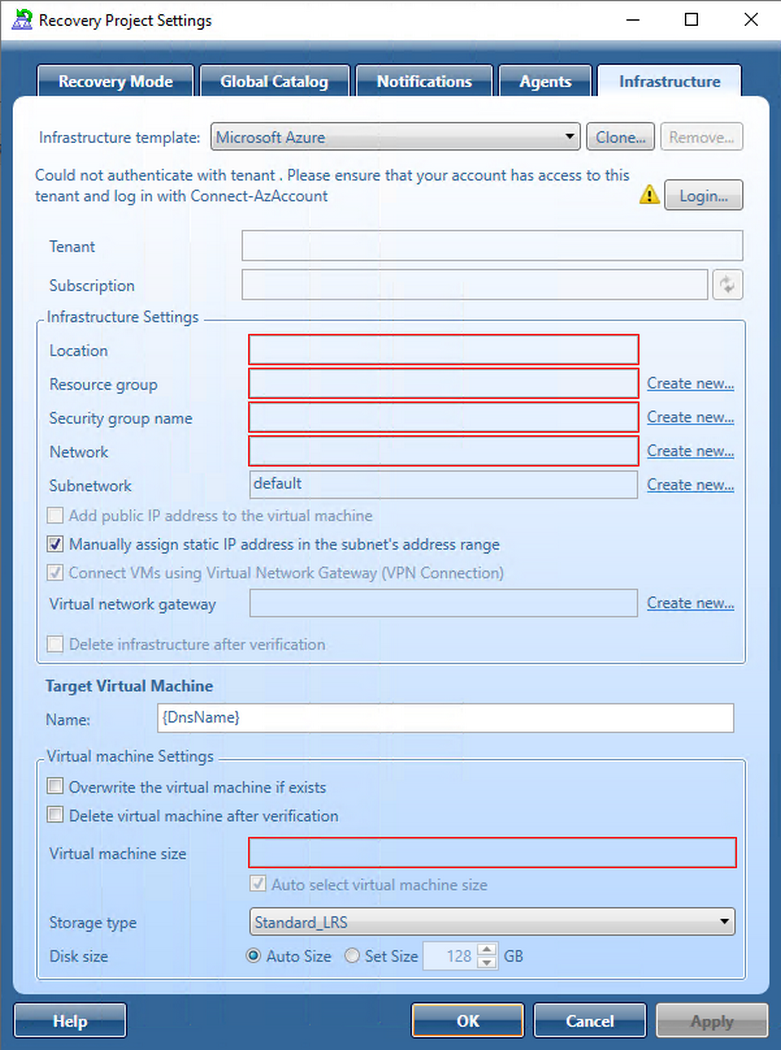Click the yellow warning icon beside Login

[649, 195]
